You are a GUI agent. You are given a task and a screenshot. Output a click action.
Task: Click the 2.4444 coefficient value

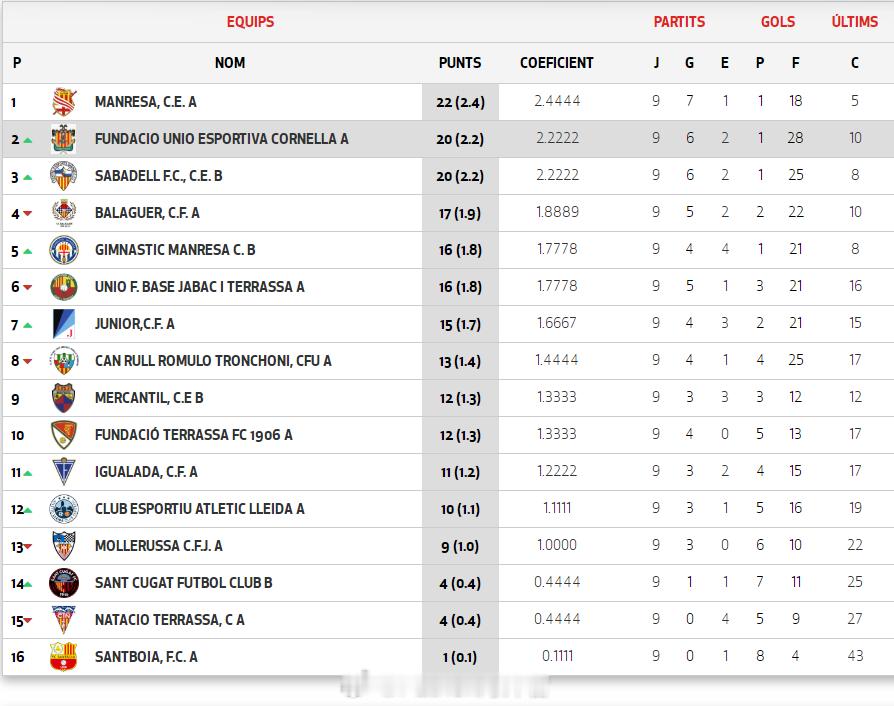(557, 101)
